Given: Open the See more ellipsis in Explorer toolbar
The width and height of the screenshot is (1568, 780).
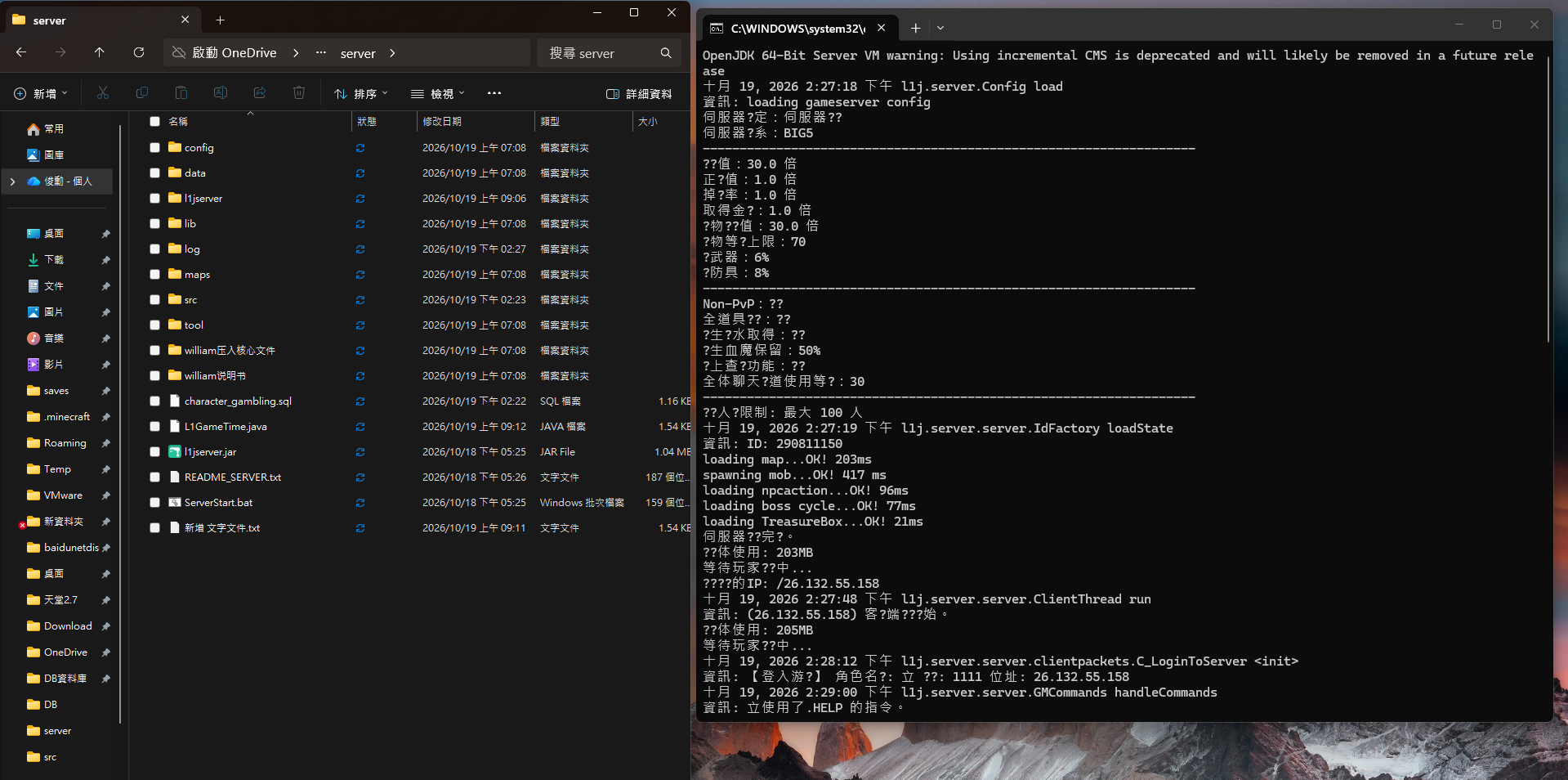Looking at the screenshot, I should (x=494, y=93).
